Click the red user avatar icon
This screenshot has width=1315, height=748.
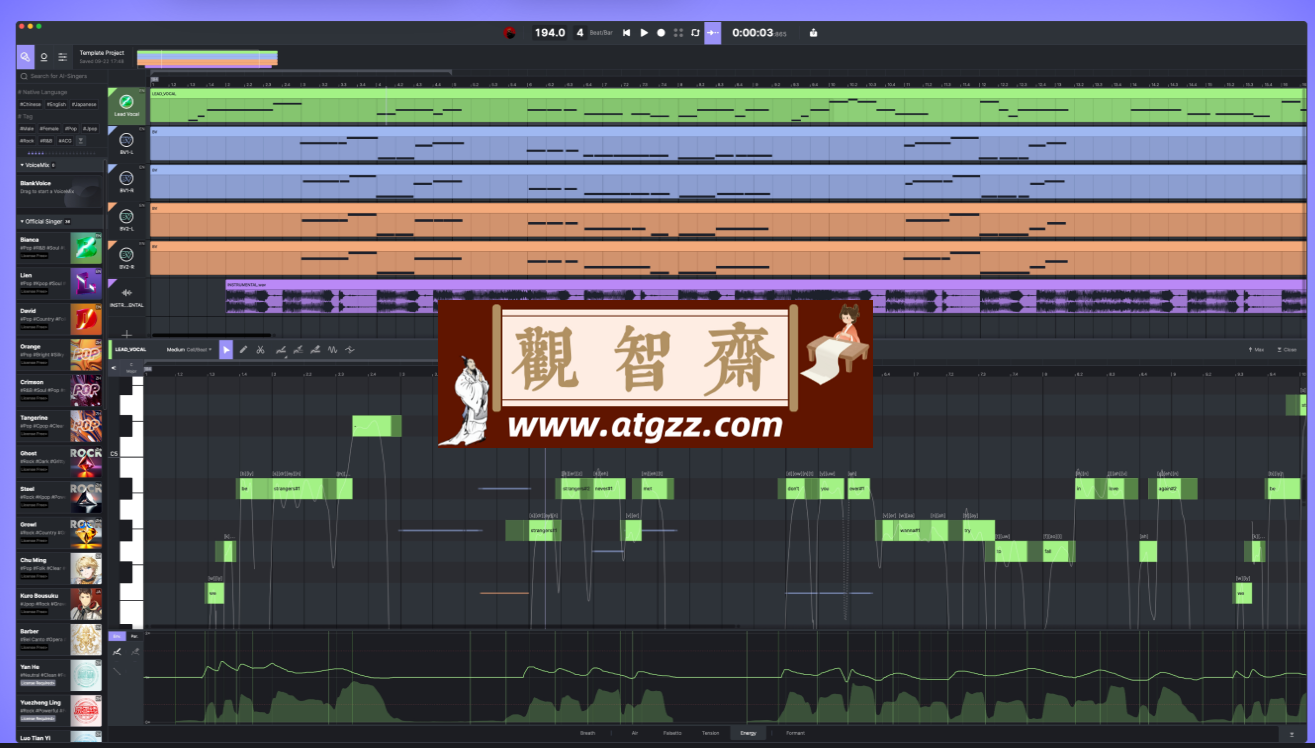pyautogui.click(x=509, y=33)
